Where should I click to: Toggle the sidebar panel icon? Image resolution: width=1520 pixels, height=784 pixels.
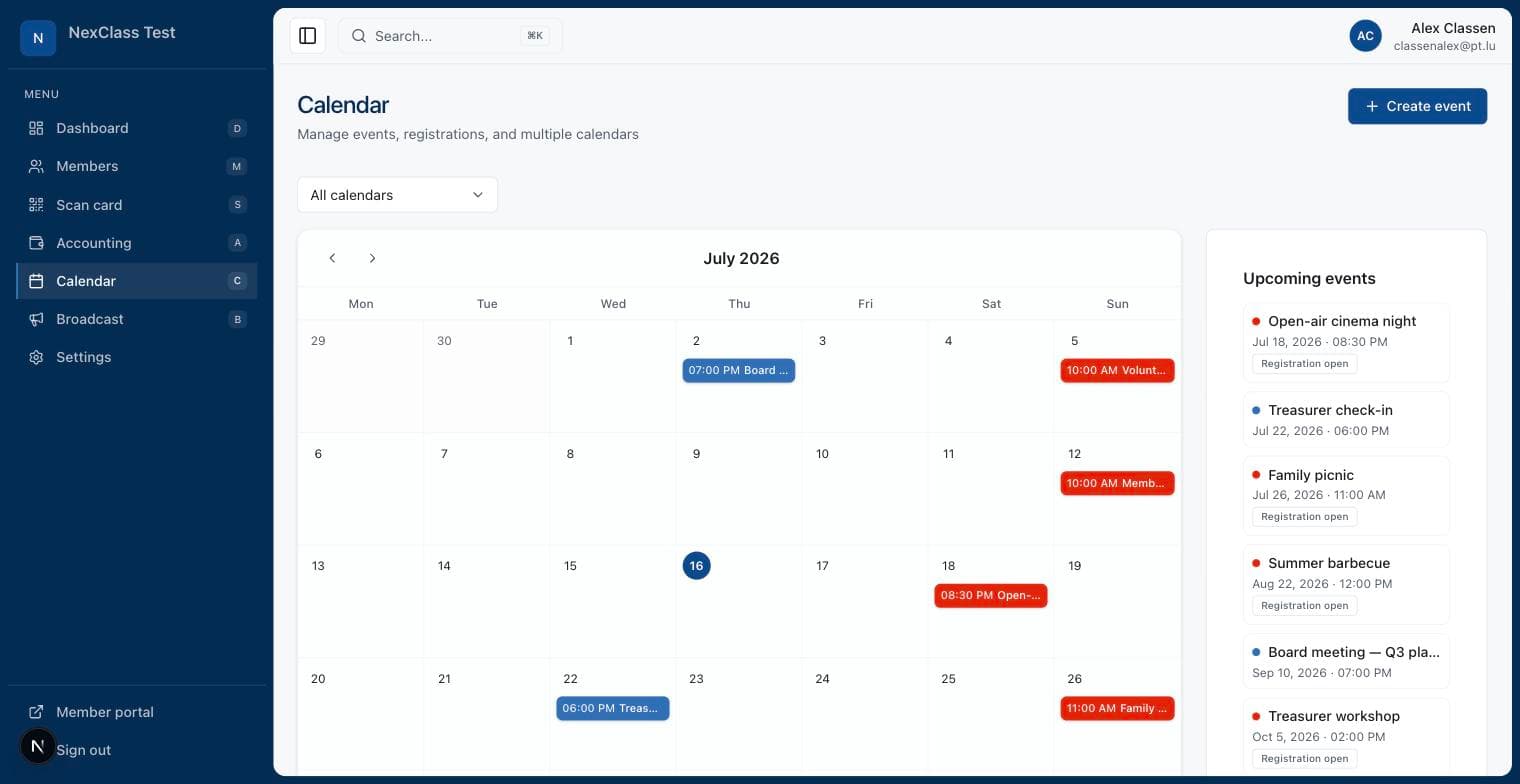tap(308, 36)
